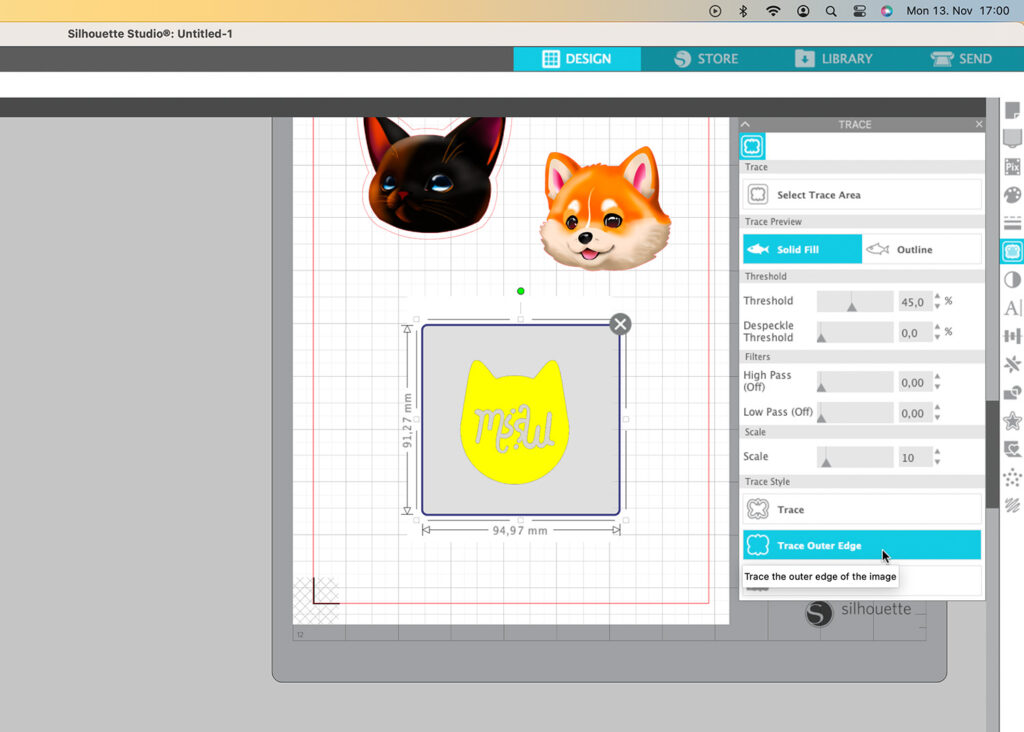Image resolution: width=1024 pixels, height=732 pixels.
Task: Collapse the Trace panel with the chevron
Action: tap(745, 124)
